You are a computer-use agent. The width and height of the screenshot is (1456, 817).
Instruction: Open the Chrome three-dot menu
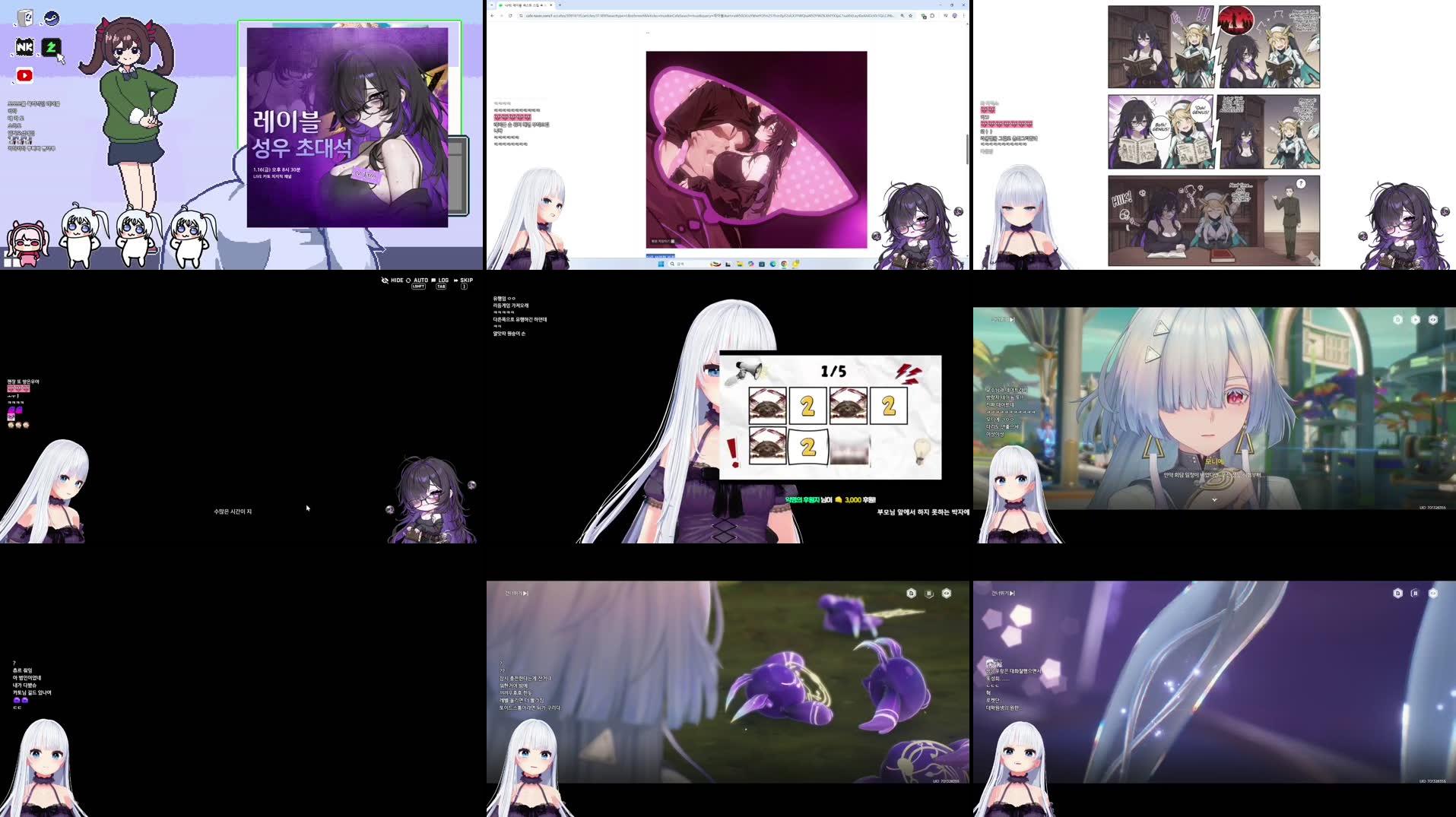click(x=964, y=16)
